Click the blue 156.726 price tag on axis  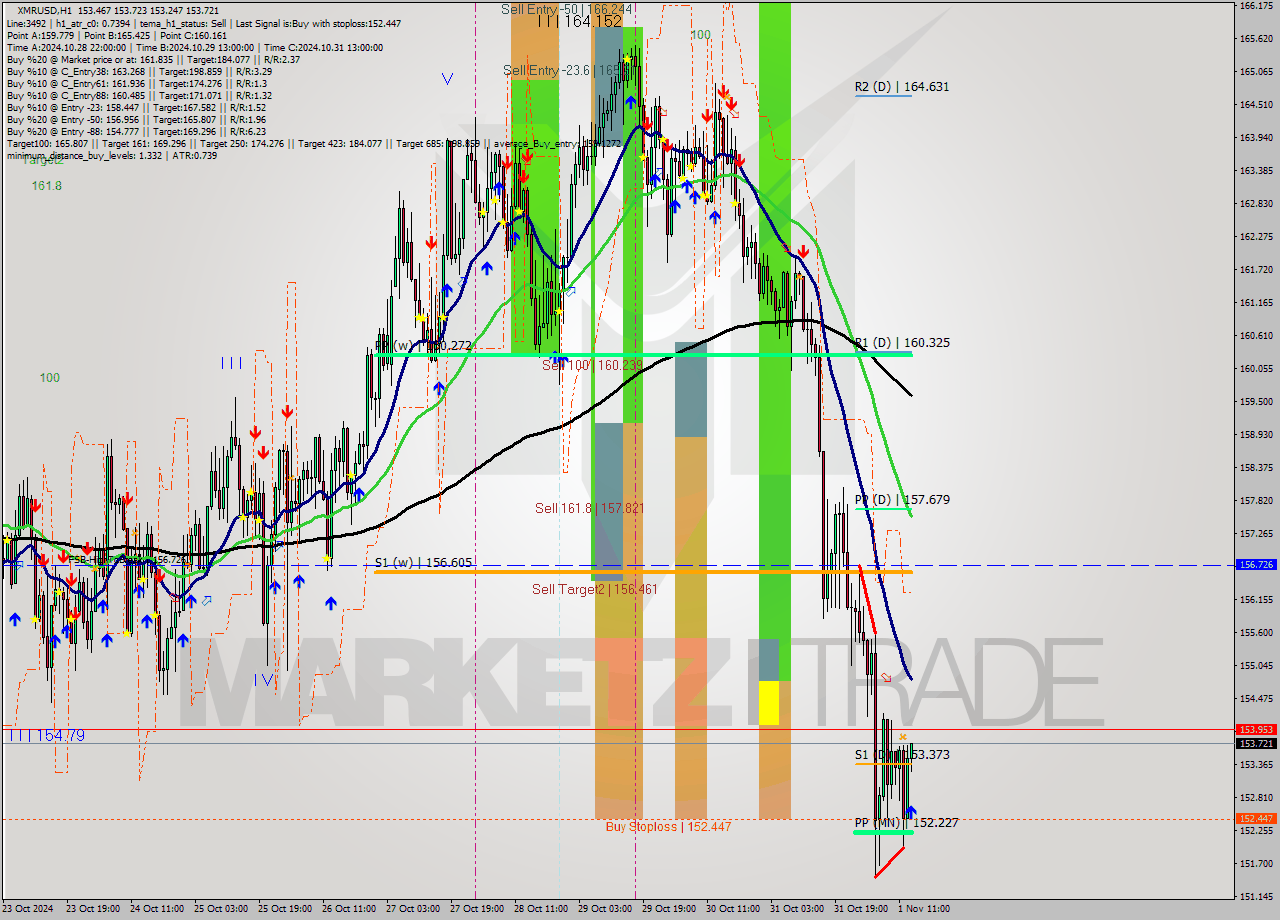(1256, 565)
